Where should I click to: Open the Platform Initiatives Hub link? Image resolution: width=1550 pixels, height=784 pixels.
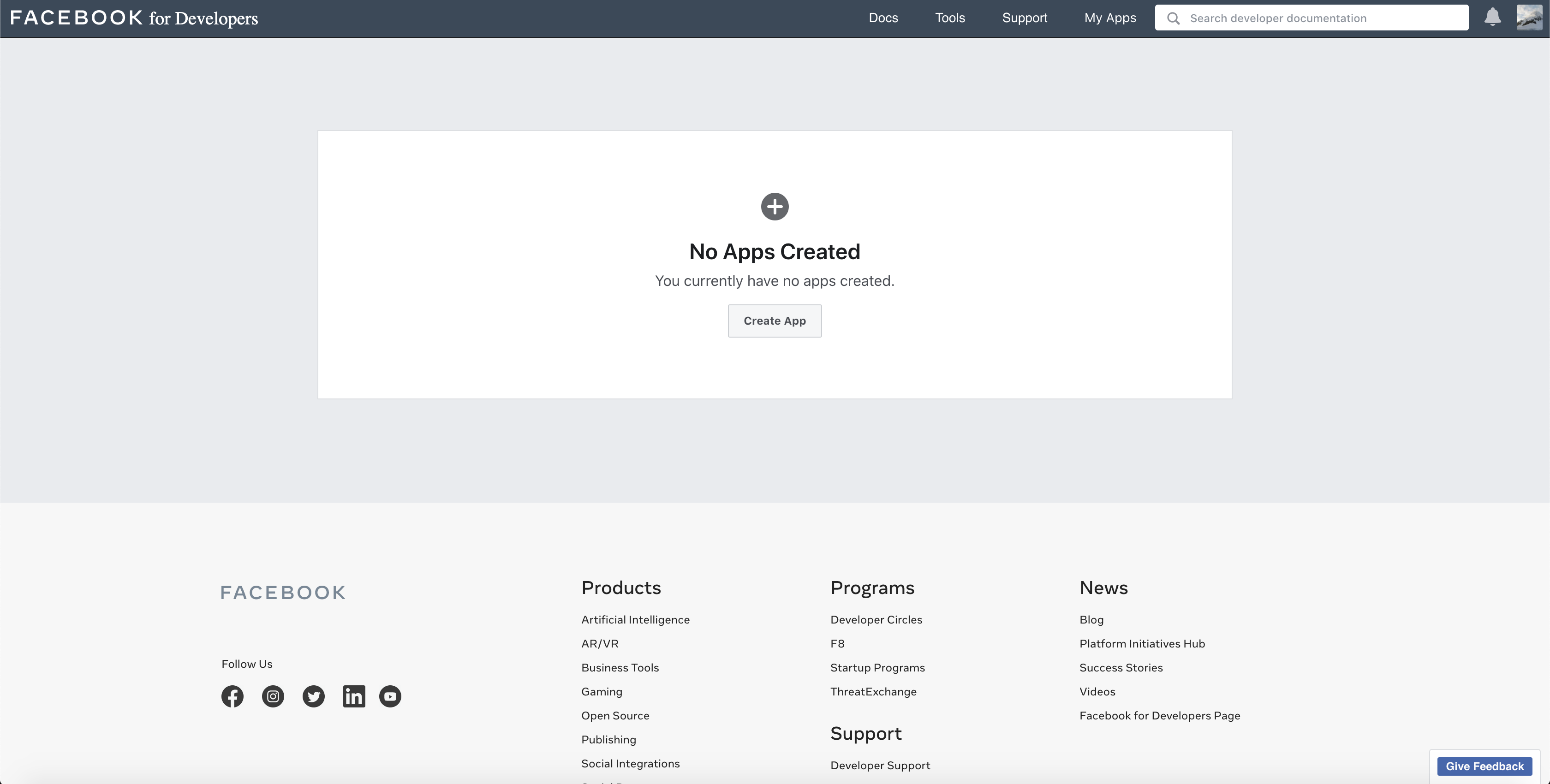[1141, 643]
